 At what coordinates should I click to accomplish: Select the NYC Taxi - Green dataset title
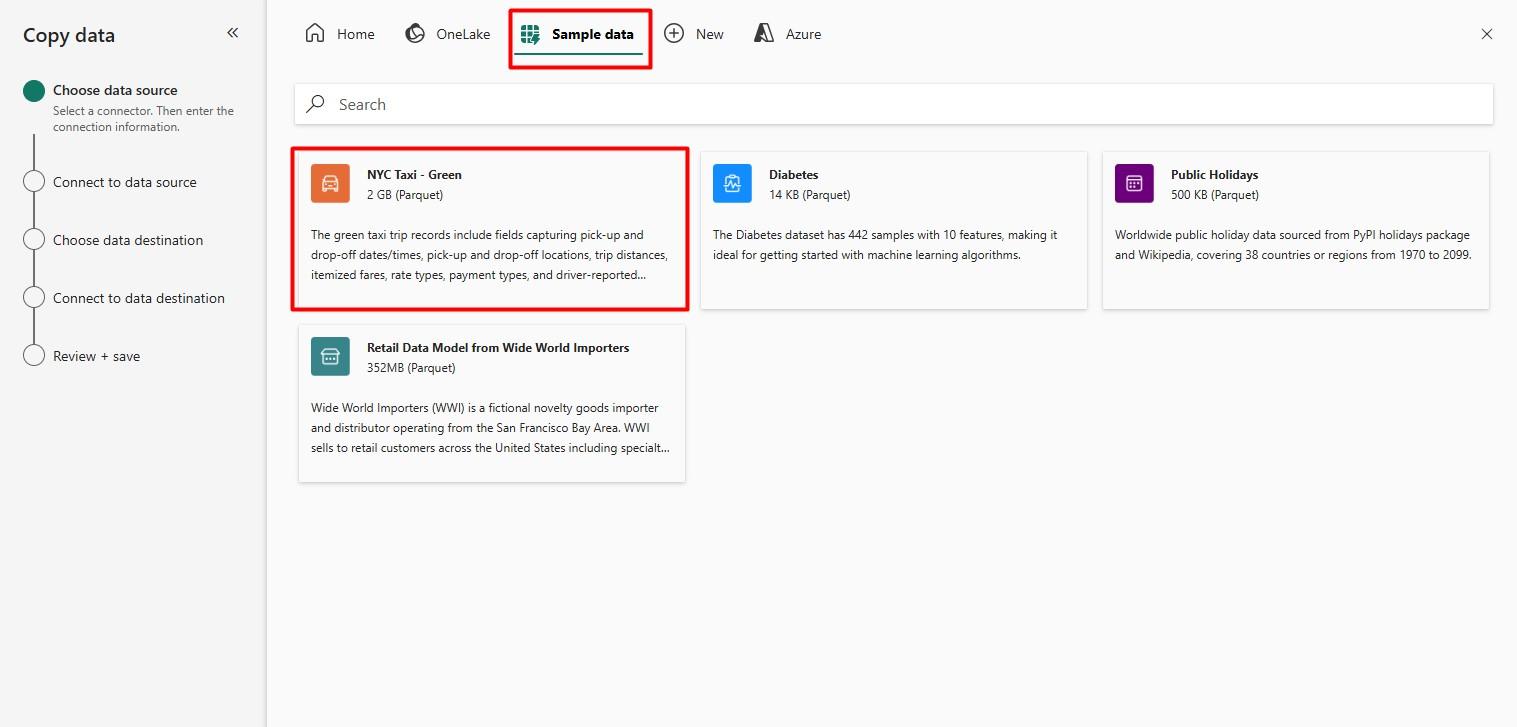coord(414,175)
